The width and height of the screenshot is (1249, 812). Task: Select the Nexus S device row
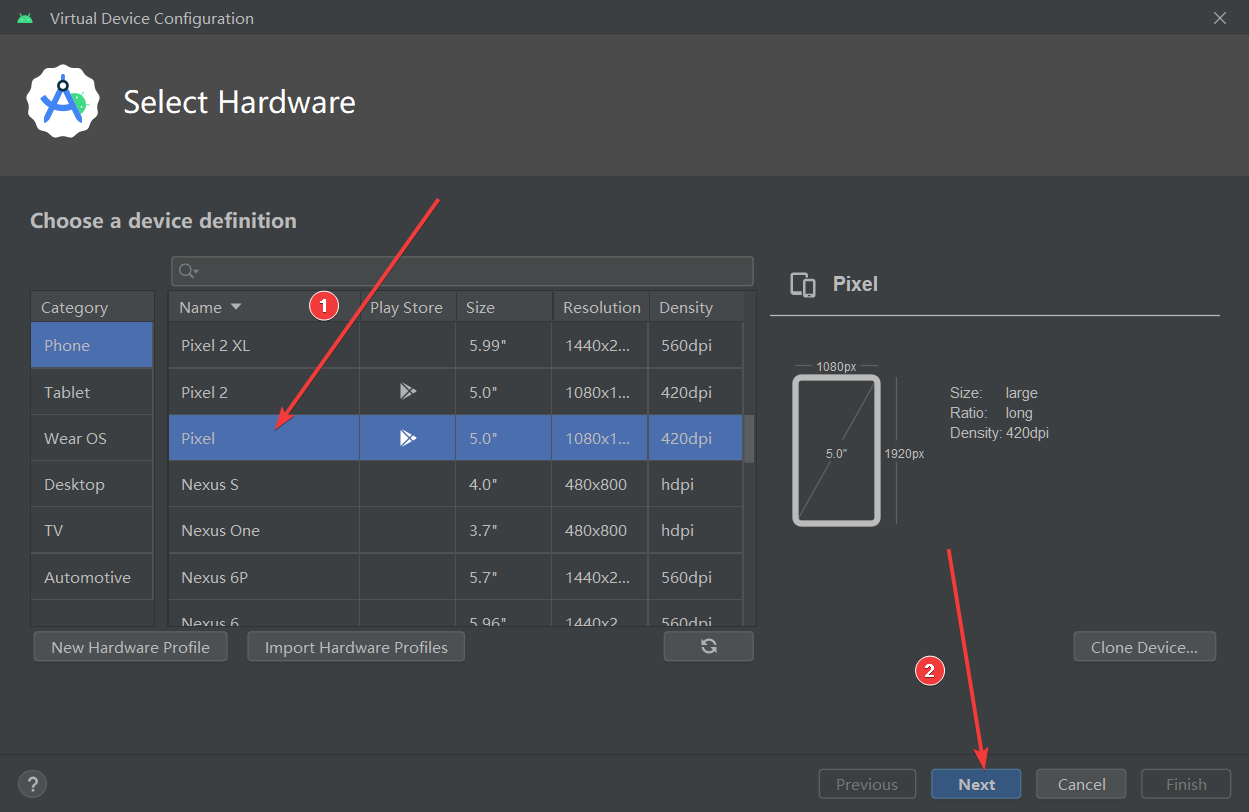tap(455, 484)
